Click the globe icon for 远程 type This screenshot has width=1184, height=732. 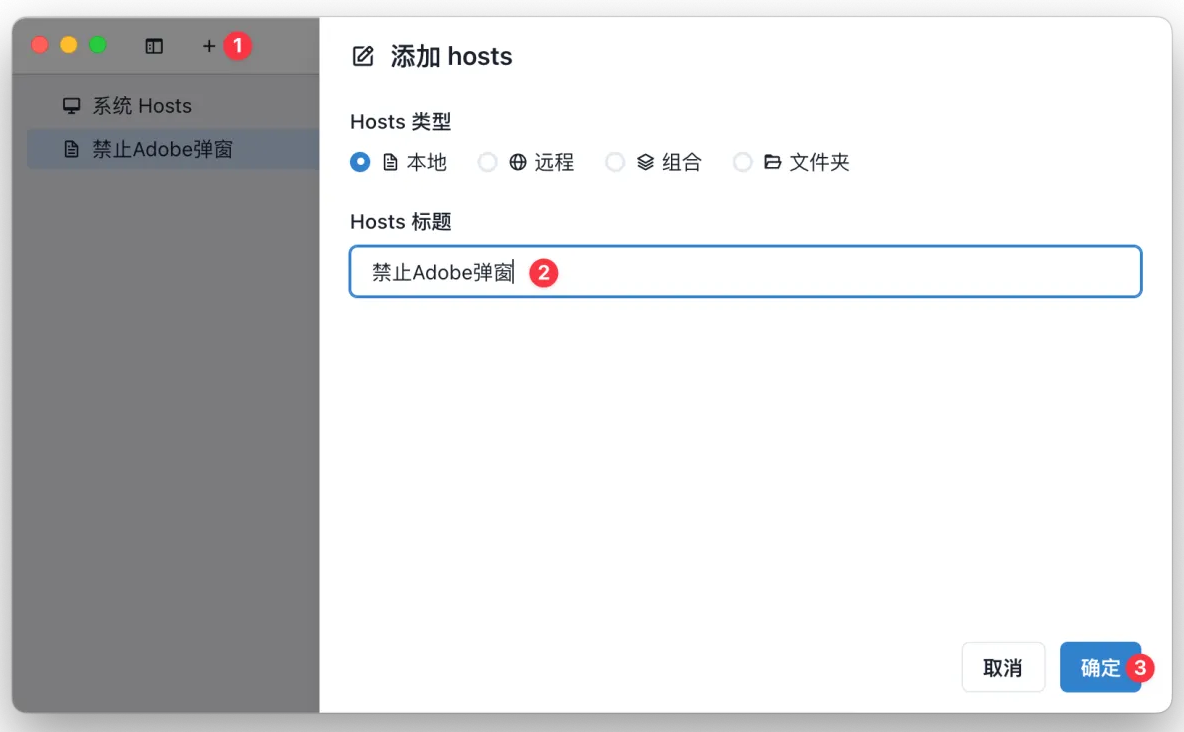[x=518, y=162]
